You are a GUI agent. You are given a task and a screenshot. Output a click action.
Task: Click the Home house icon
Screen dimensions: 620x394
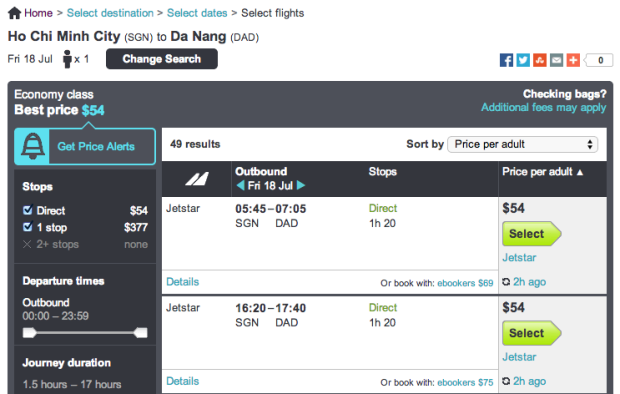(15, 13)
